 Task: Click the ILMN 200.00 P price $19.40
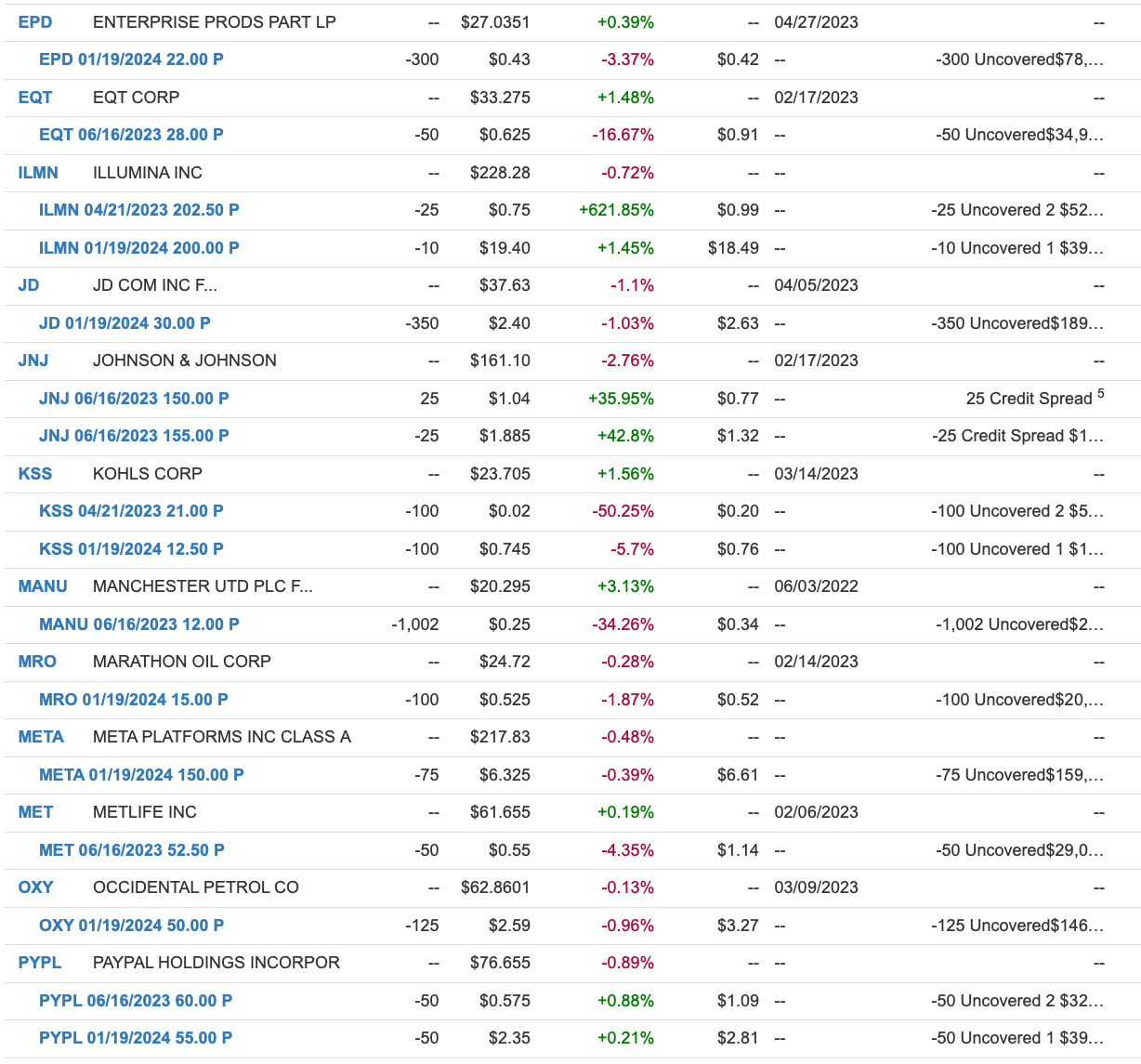pyautogui.click(x=505, y=248)
